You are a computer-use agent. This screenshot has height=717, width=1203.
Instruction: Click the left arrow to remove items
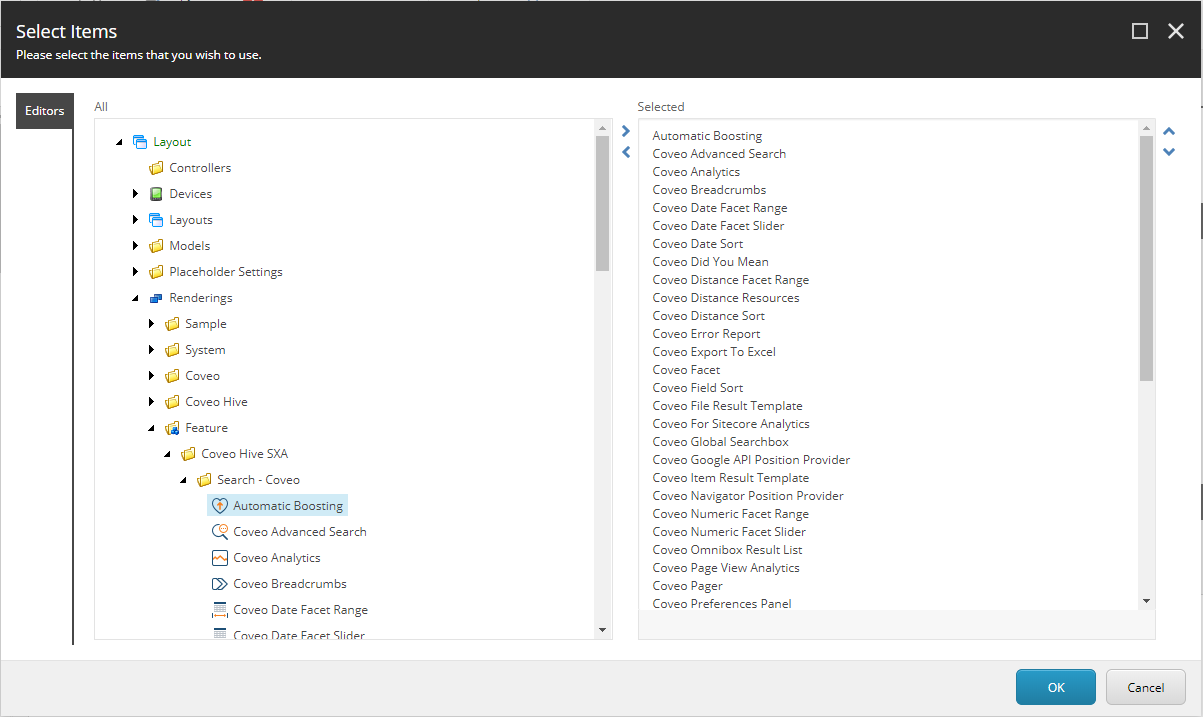[x=625, y=151]
